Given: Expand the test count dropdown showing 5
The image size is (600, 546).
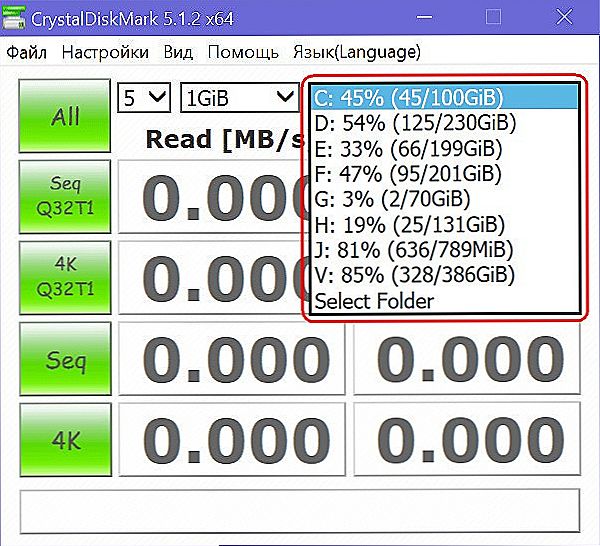Looking at the screenshot, I should 144,98.
